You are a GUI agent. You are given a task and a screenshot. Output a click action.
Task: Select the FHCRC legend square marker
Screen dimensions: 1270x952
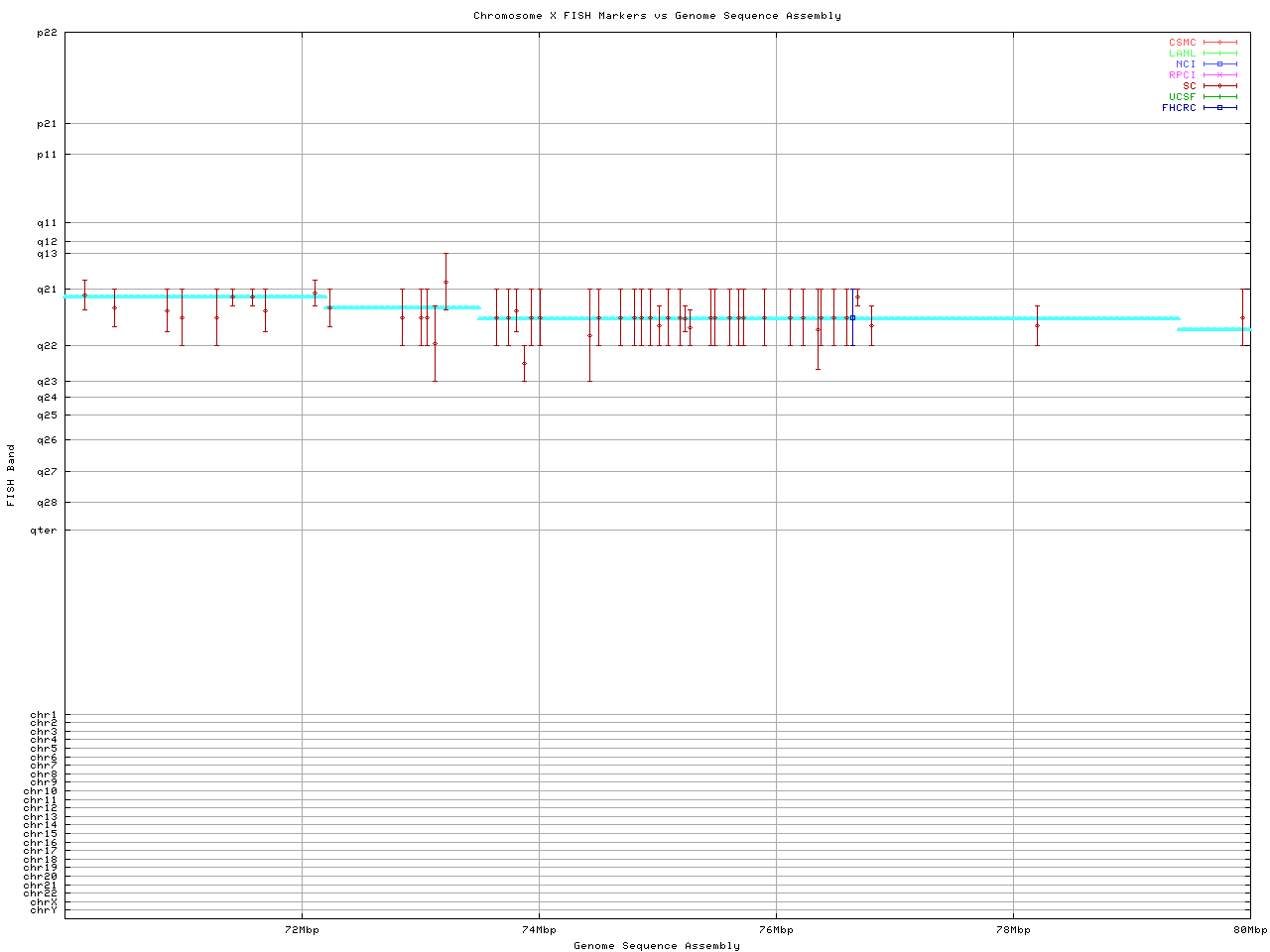click(1219, 108)
